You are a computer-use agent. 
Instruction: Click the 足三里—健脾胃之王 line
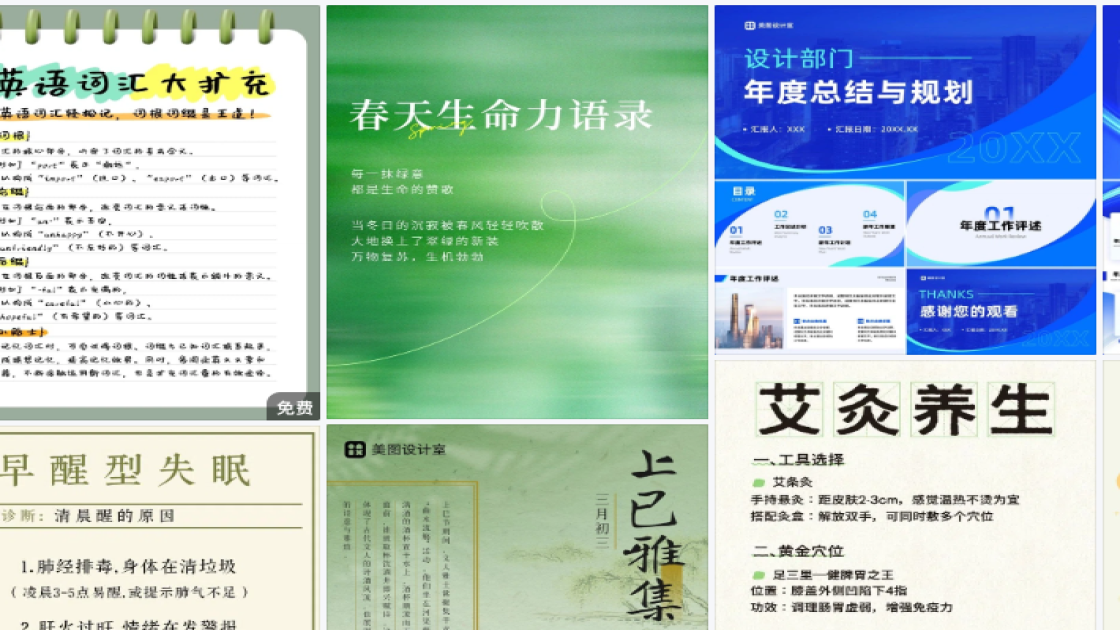[x=833, y=574]
